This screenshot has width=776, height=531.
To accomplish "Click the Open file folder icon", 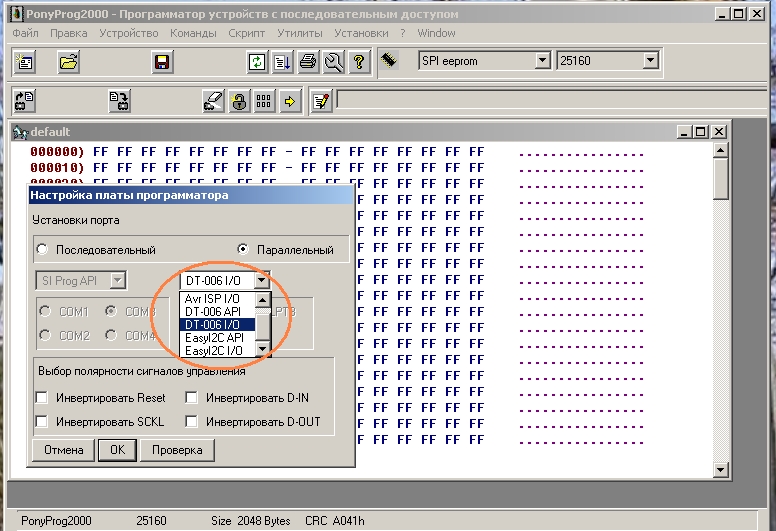I will coord(68,62).
